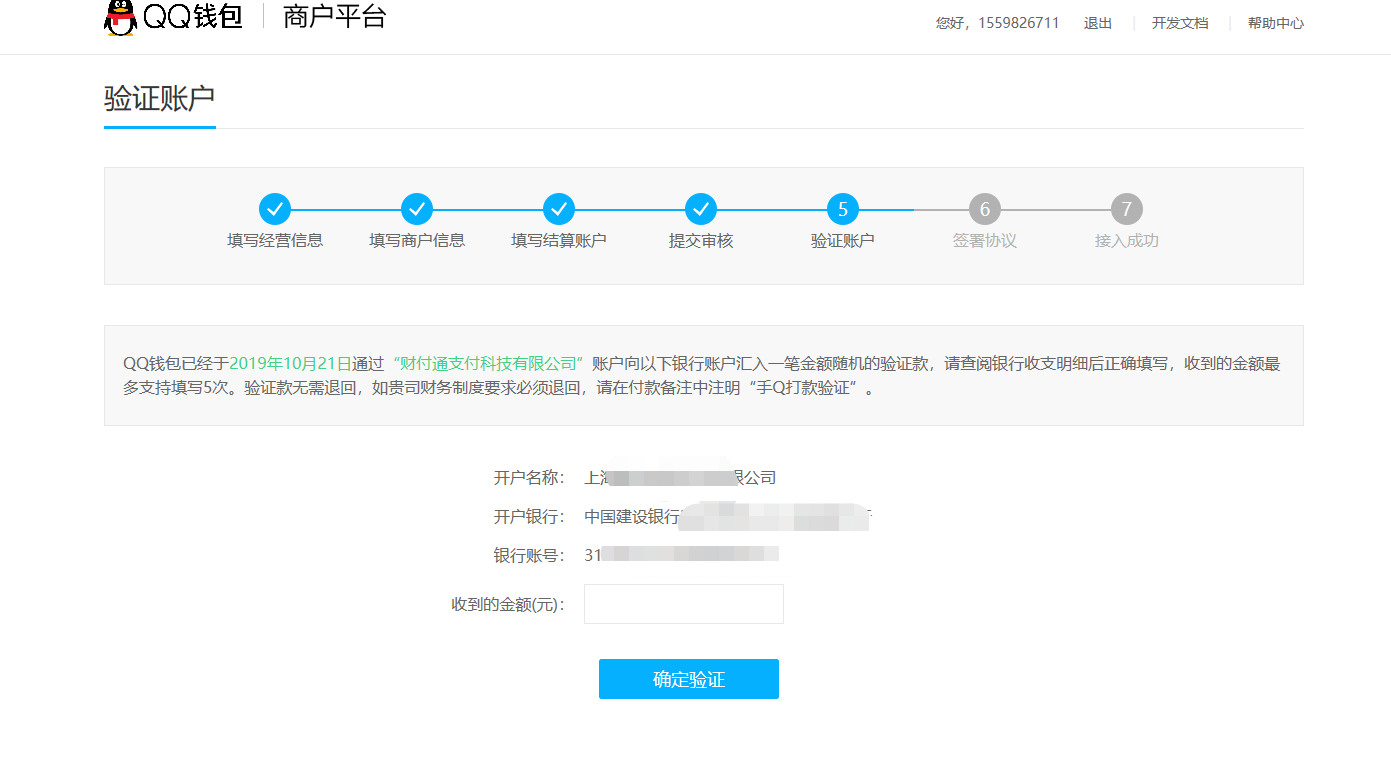
Task: Open the 帮助中心 link
Action: [x=1276, y=23]
